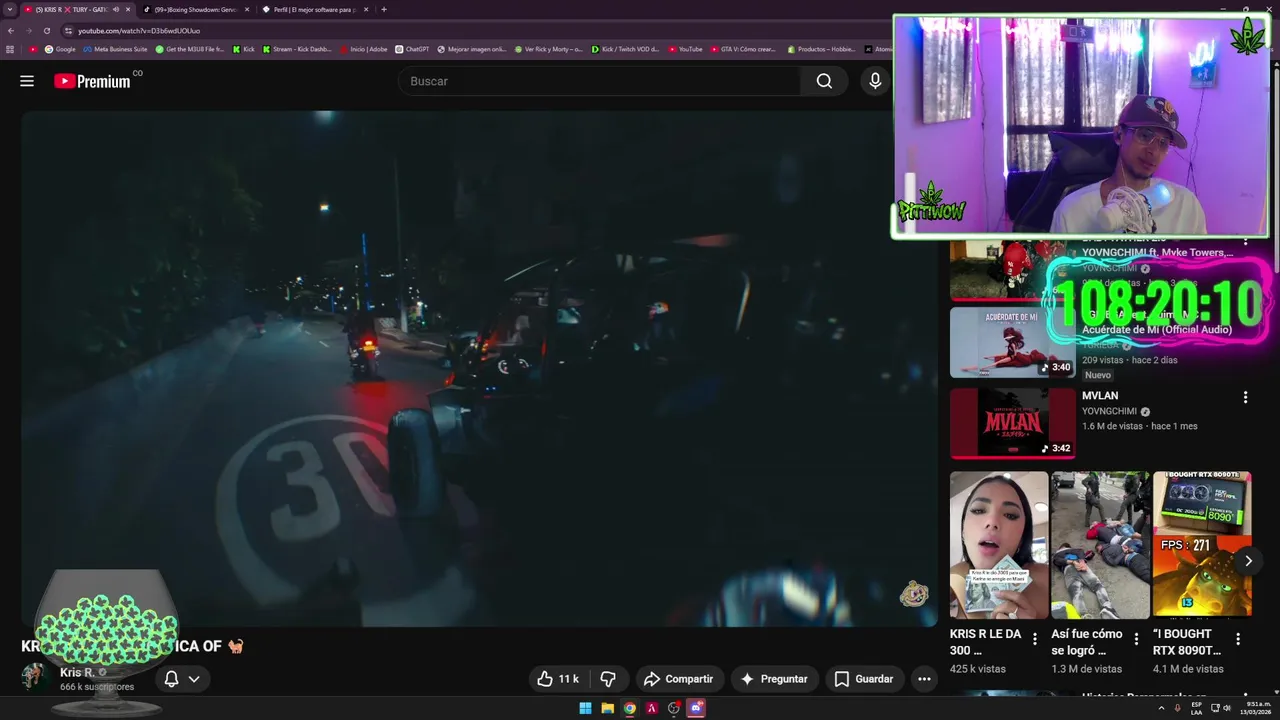Open the Compartir share dialog
Viewport: 1280px width, 720px height.
[679, 679]
